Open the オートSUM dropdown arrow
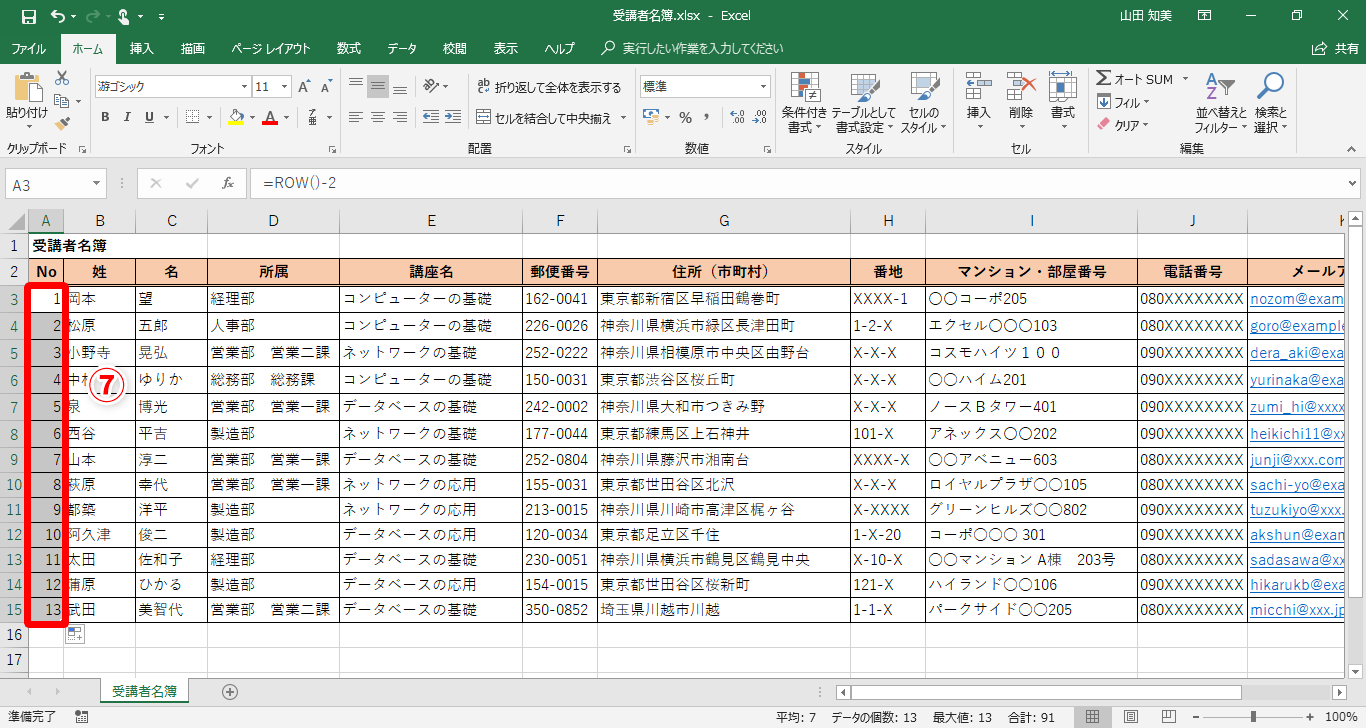This screenshot has height=728, width=1366. [1185, 79]
